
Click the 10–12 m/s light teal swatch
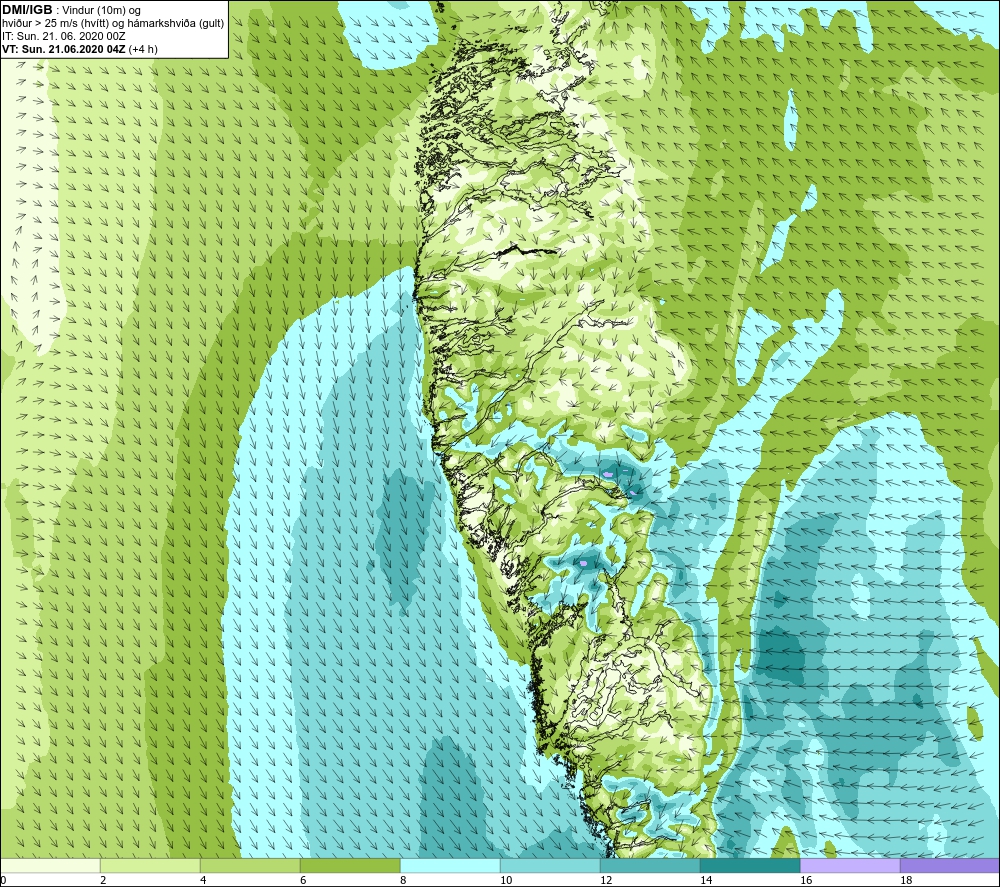tap(550, 865)
